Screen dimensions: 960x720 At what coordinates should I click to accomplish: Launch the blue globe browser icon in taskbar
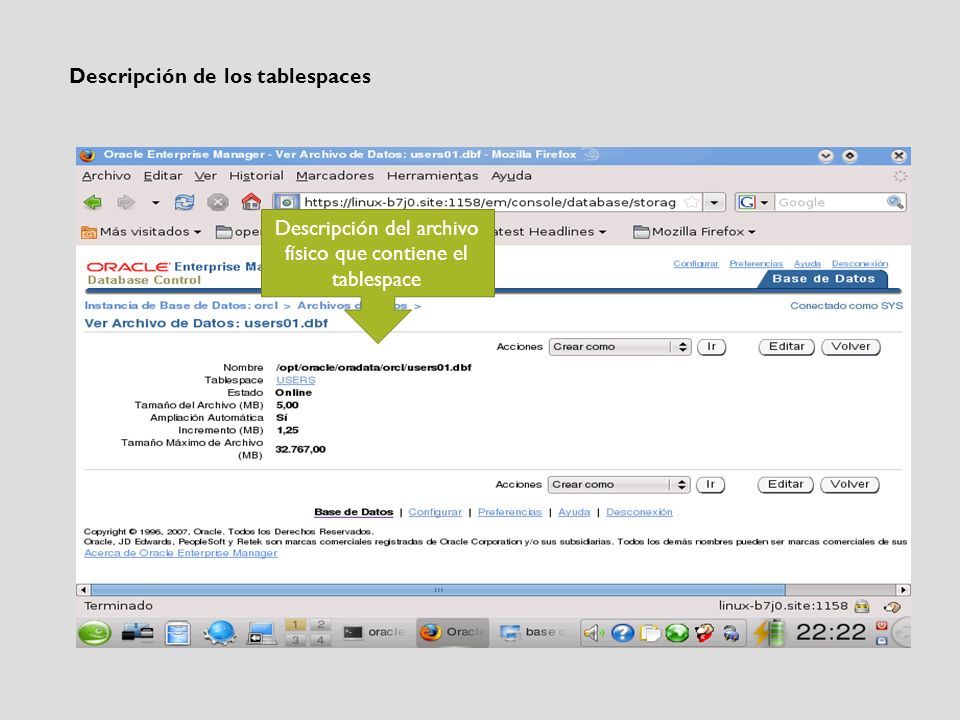coord(220,632)
